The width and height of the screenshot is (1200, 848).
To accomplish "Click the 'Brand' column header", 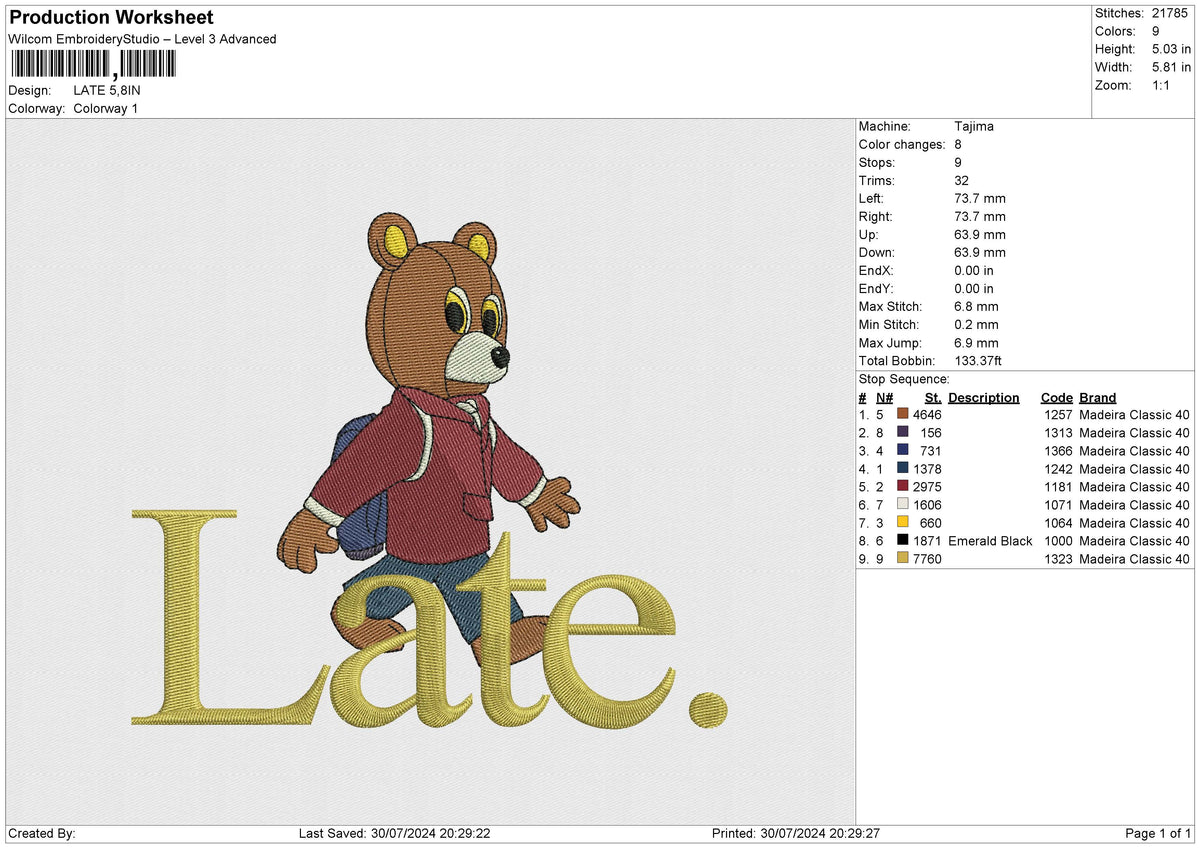I will tap(1098, 397).
